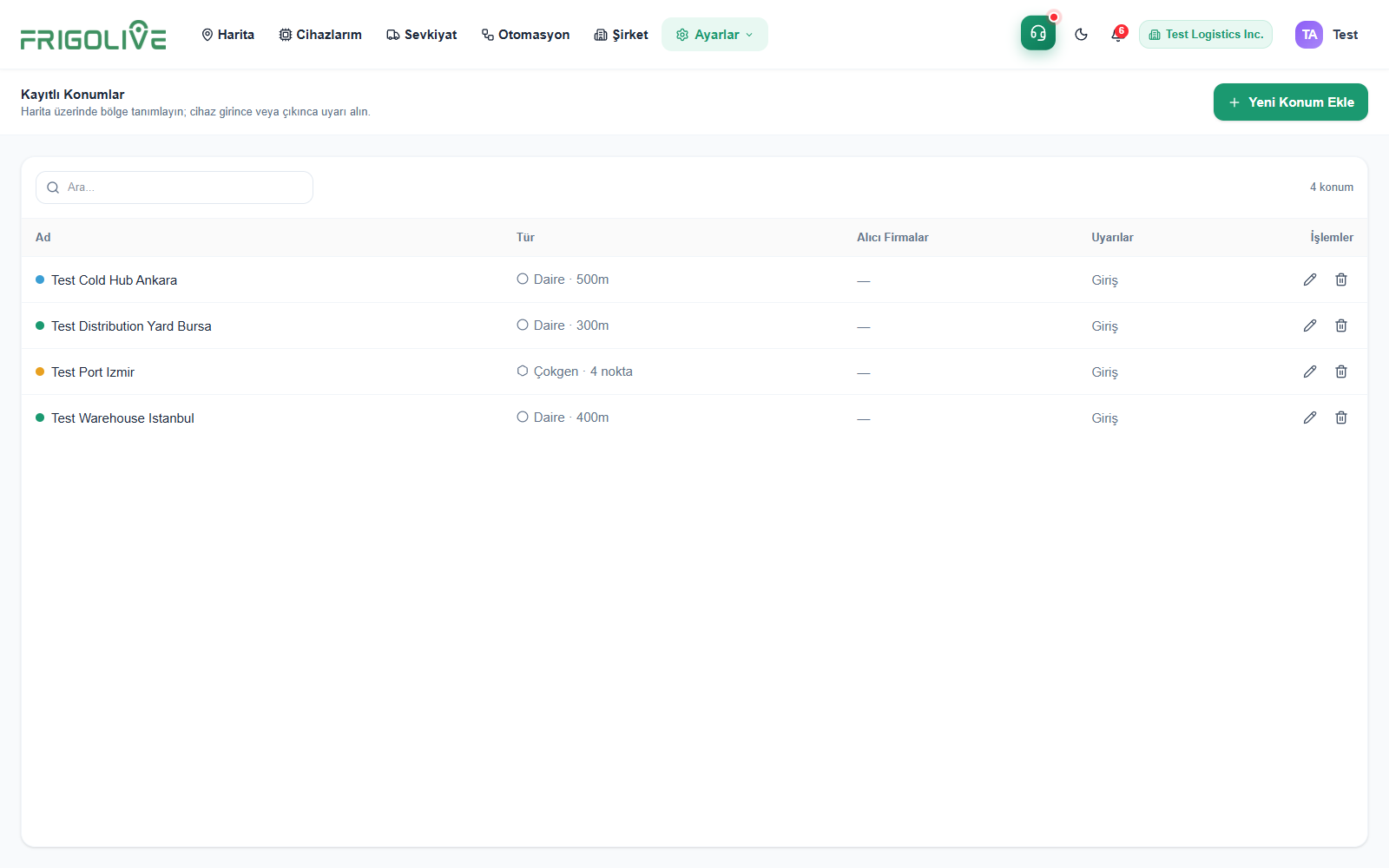Delete Test Distribution Yard Bursa location
The width and height of the screenshot is (1389, 868).
1341,325
